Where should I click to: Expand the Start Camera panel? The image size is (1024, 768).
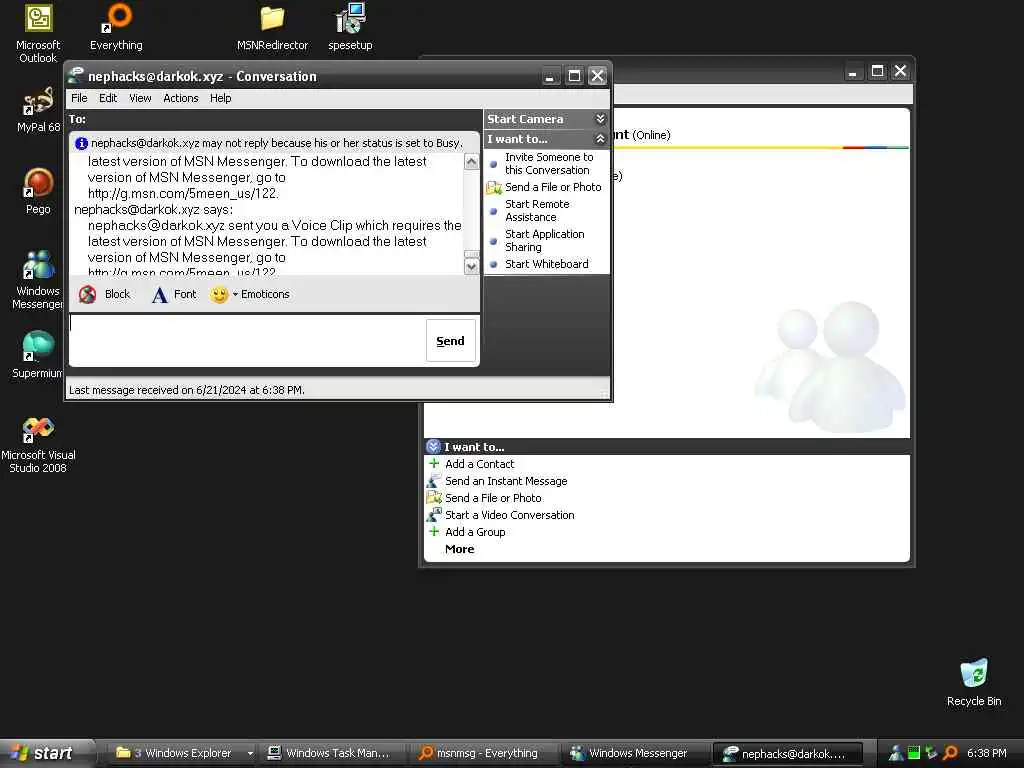click(600, 119)
